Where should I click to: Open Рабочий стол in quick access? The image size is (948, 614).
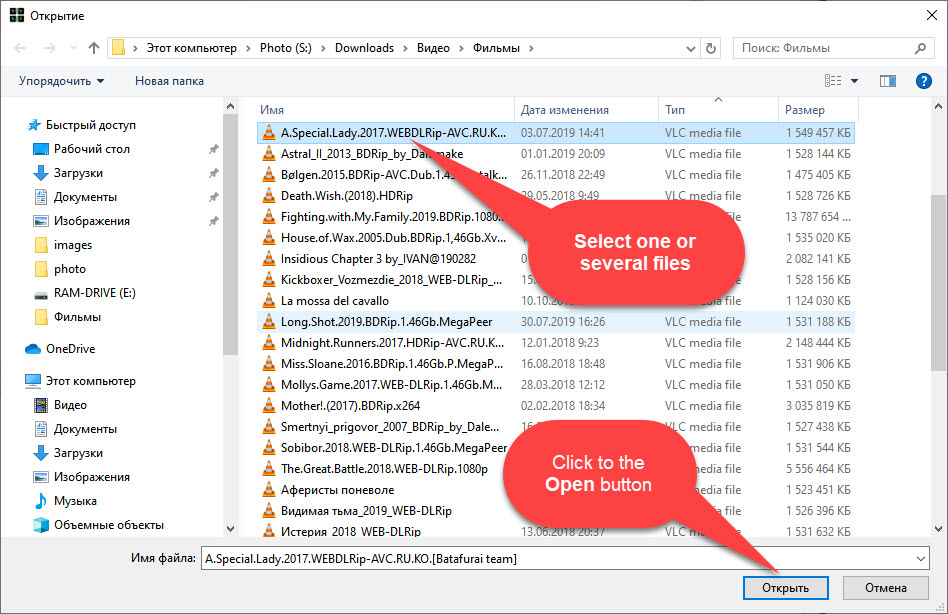91,149
